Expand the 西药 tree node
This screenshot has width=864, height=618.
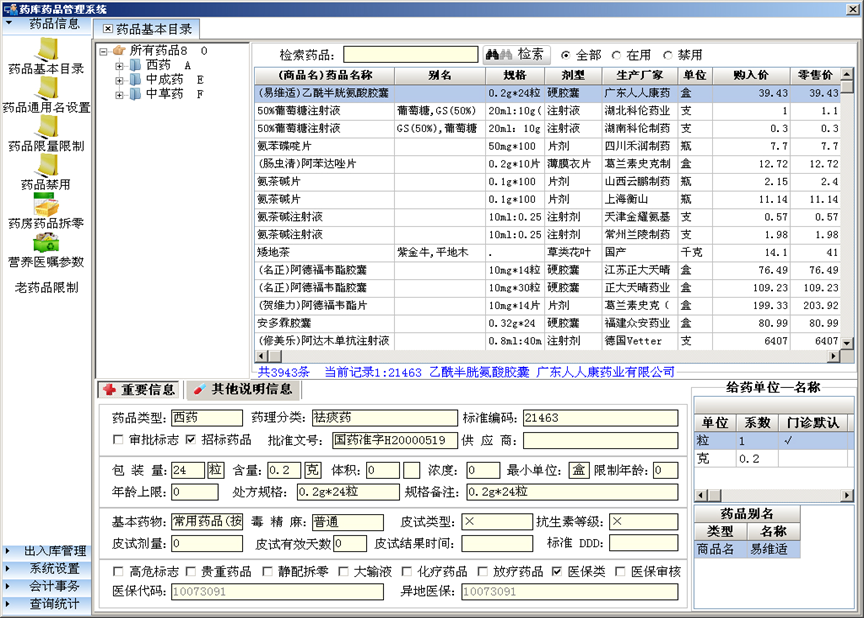[x=119, y=66]
